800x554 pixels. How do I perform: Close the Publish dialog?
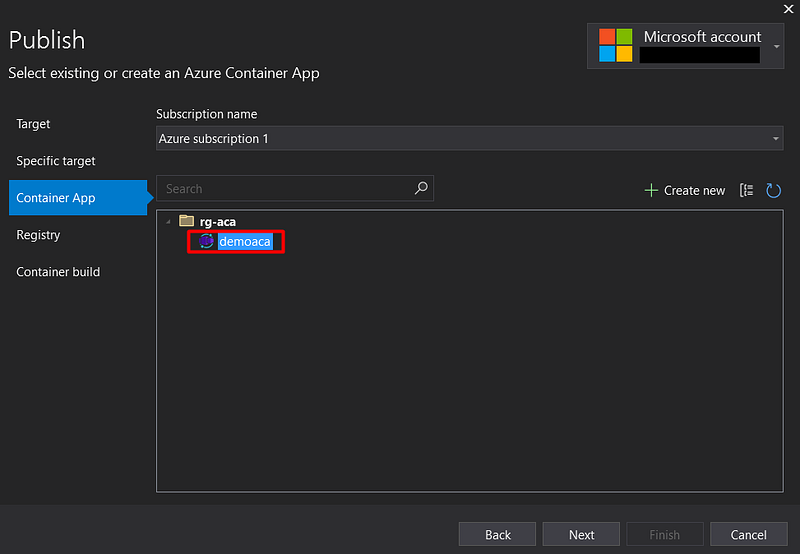point(788,9)
